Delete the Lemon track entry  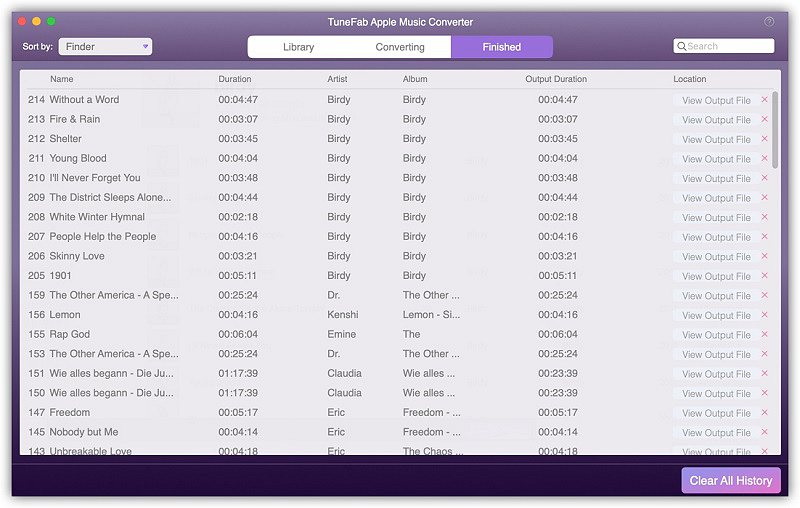pos(764,315)
